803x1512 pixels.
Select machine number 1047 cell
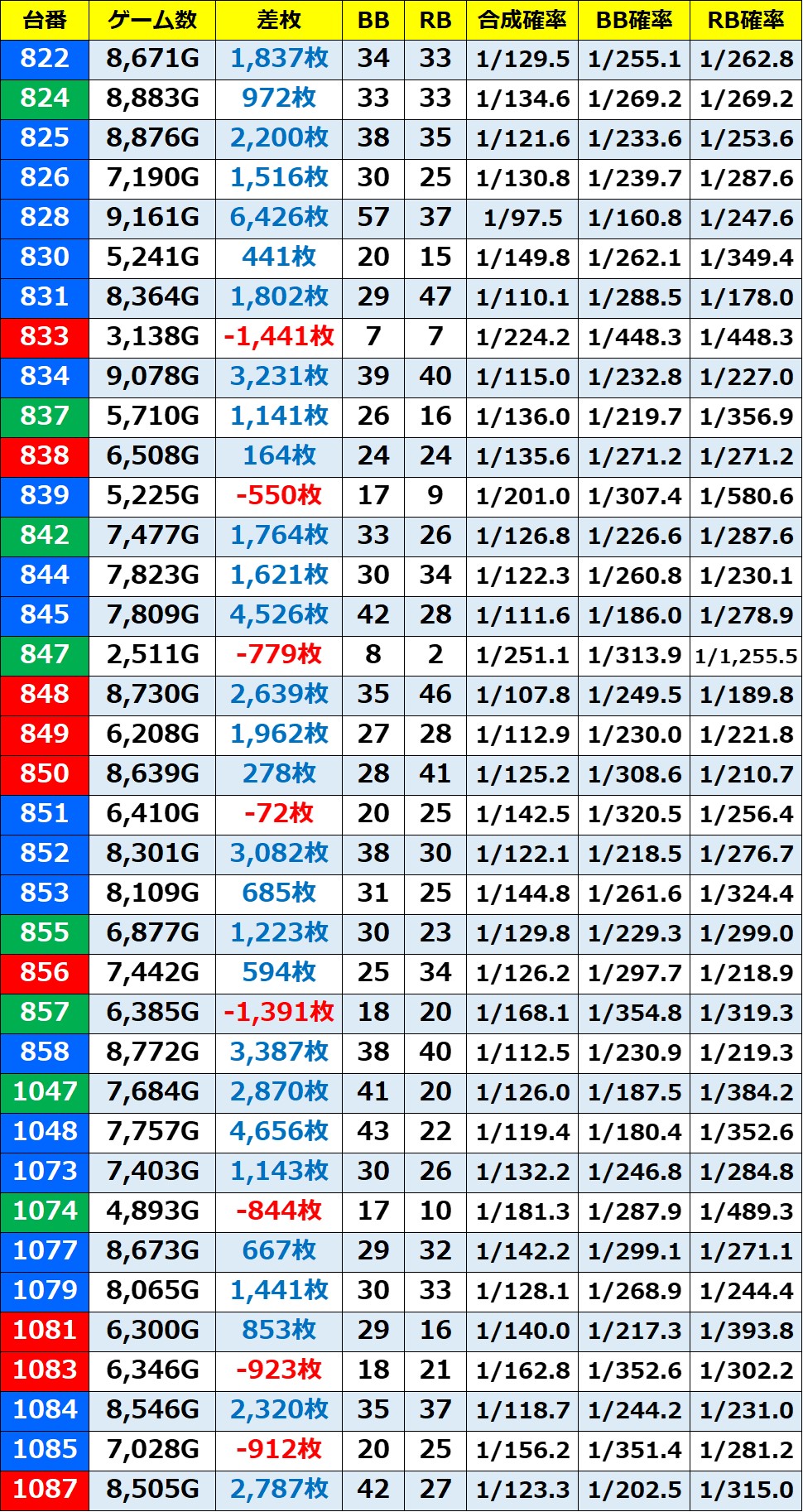click(x=45, y=1093)
